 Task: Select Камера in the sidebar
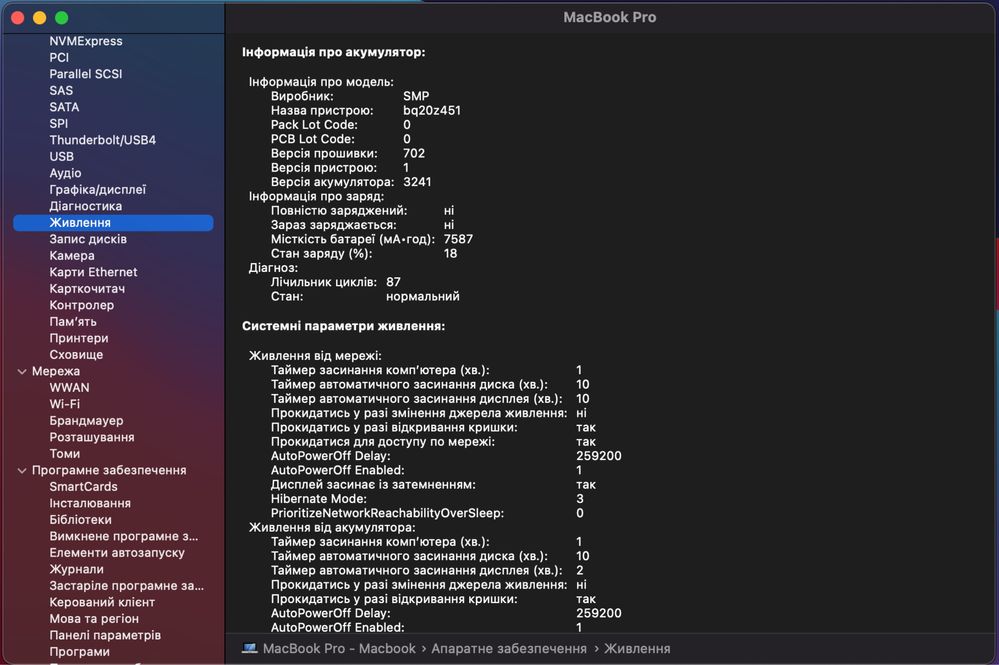[72, 256]
